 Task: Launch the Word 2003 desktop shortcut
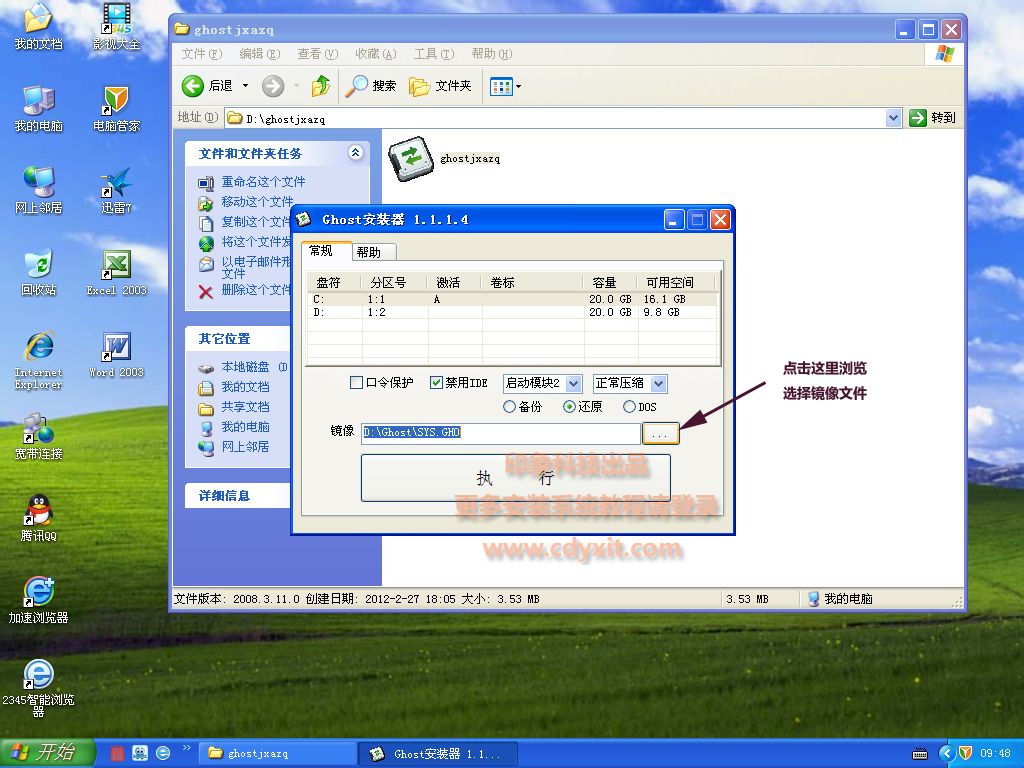coord(116,355)
